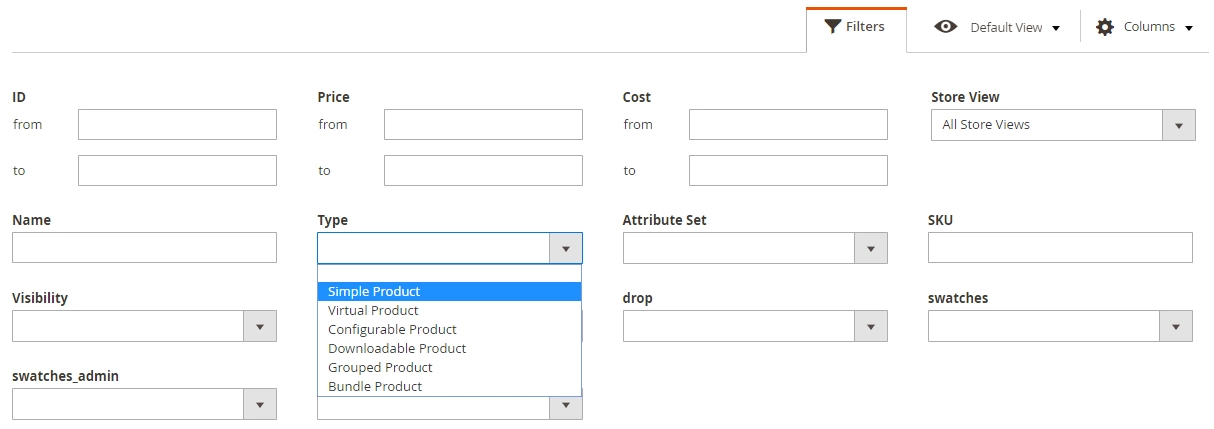Focus the Cost to input field

(788, 171)
